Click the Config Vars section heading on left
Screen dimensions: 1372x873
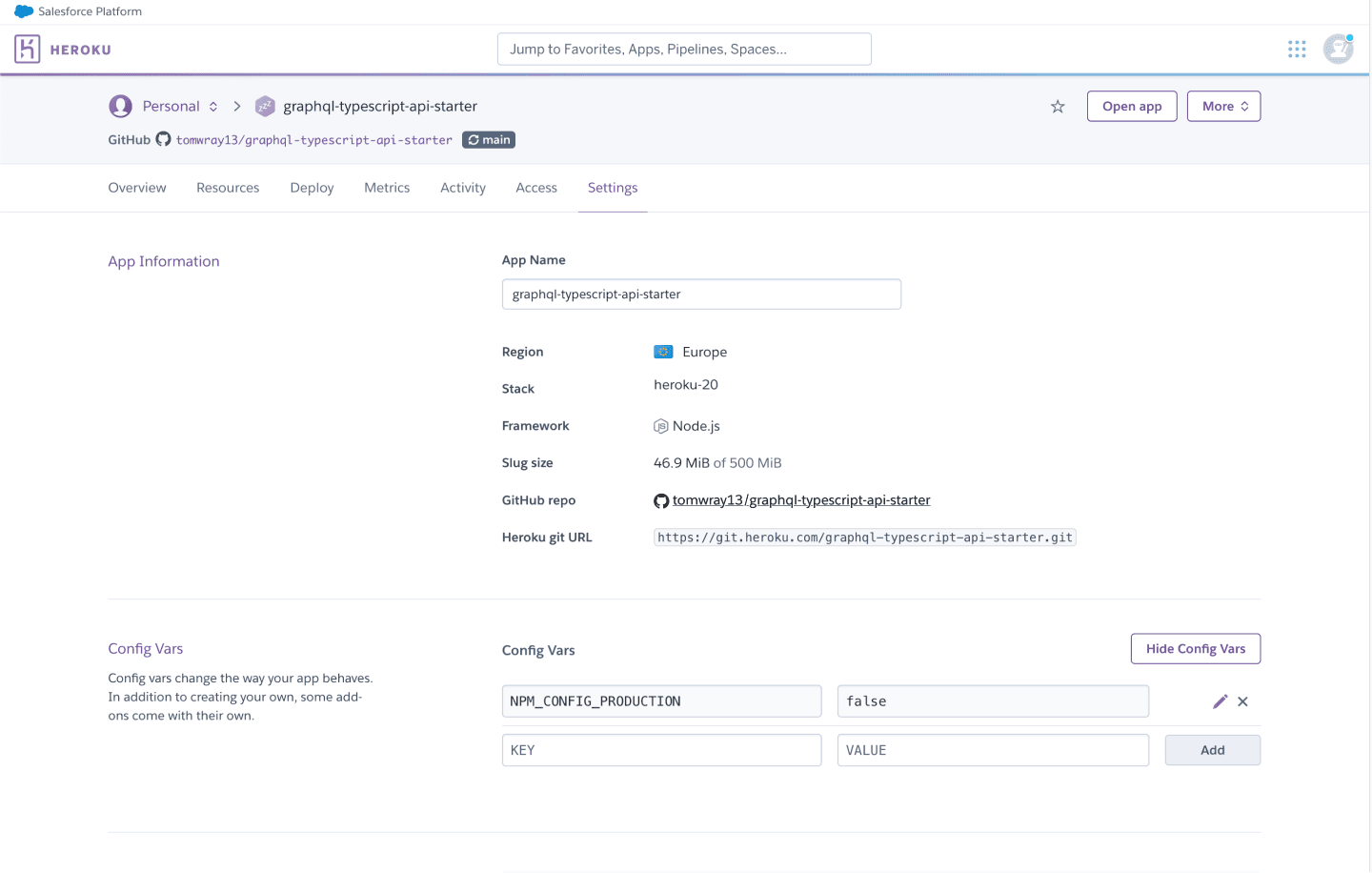point(146,649)
